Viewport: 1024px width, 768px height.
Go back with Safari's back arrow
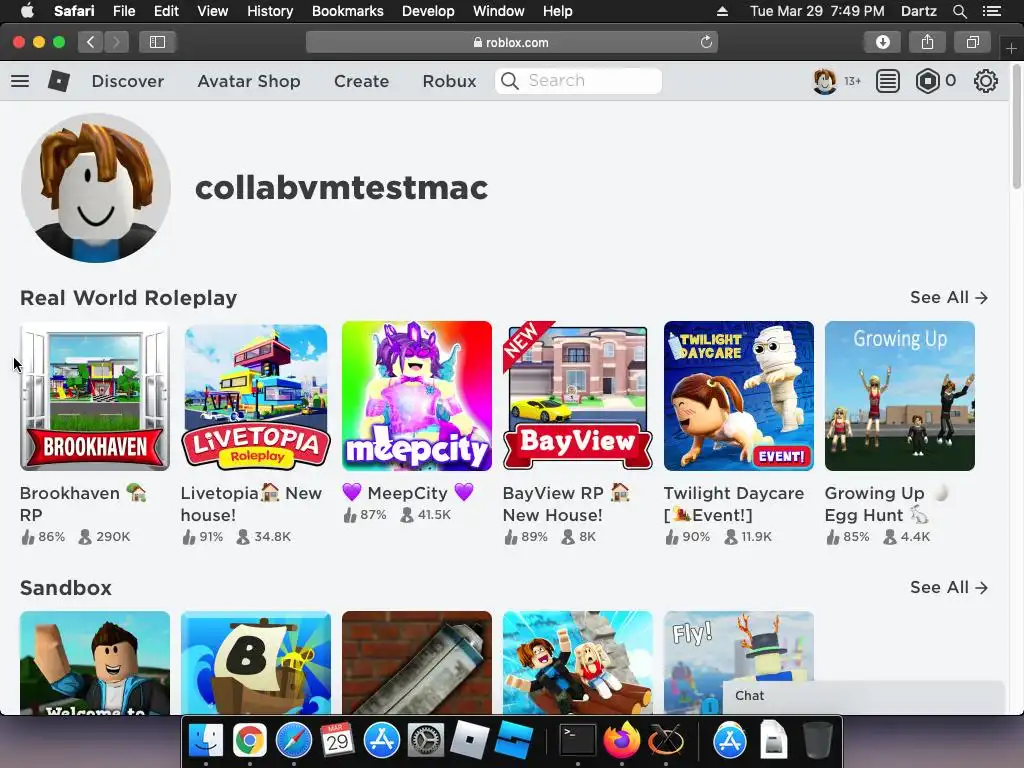tap(91, 42)
